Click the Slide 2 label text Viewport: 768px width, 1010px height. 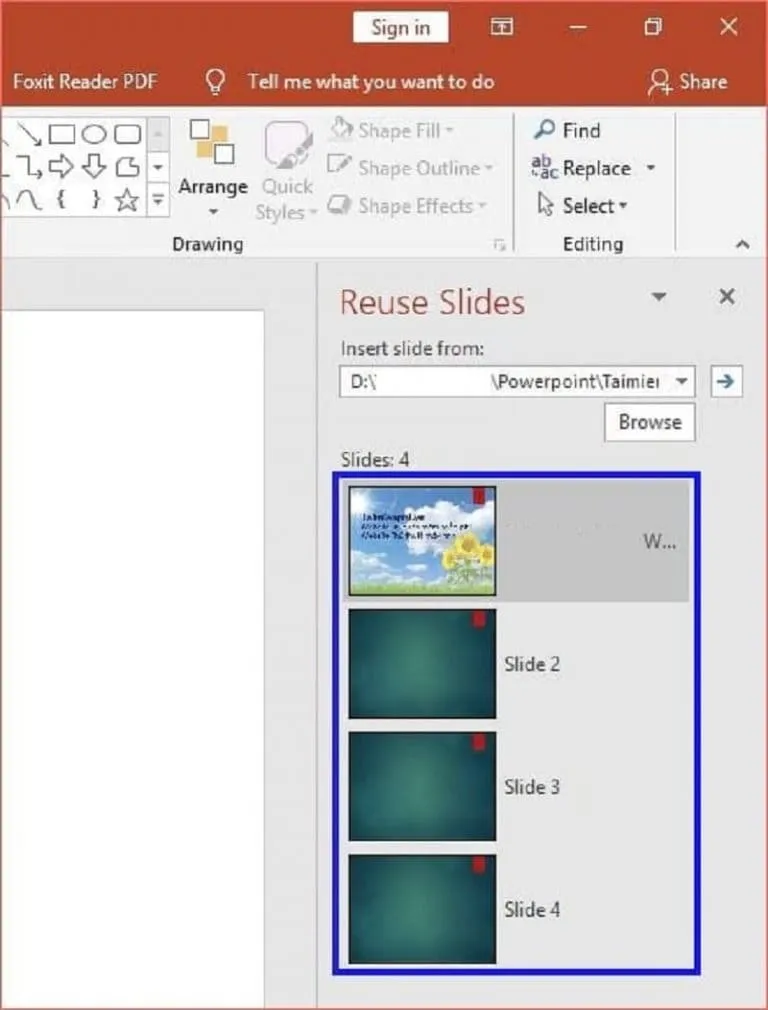click(532, 664)
